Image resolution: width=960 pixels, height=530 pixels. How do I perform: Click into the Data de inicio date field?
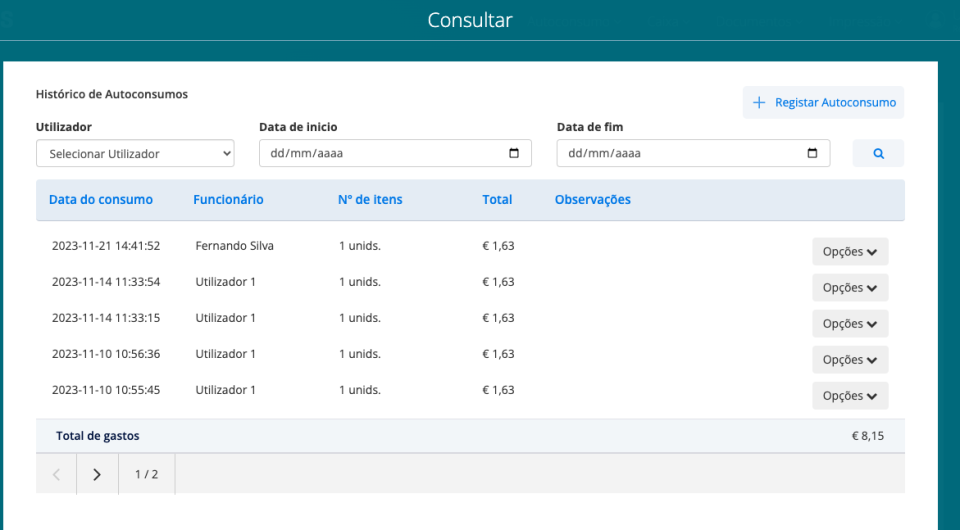pyautogui.click(x=380, y=153)
